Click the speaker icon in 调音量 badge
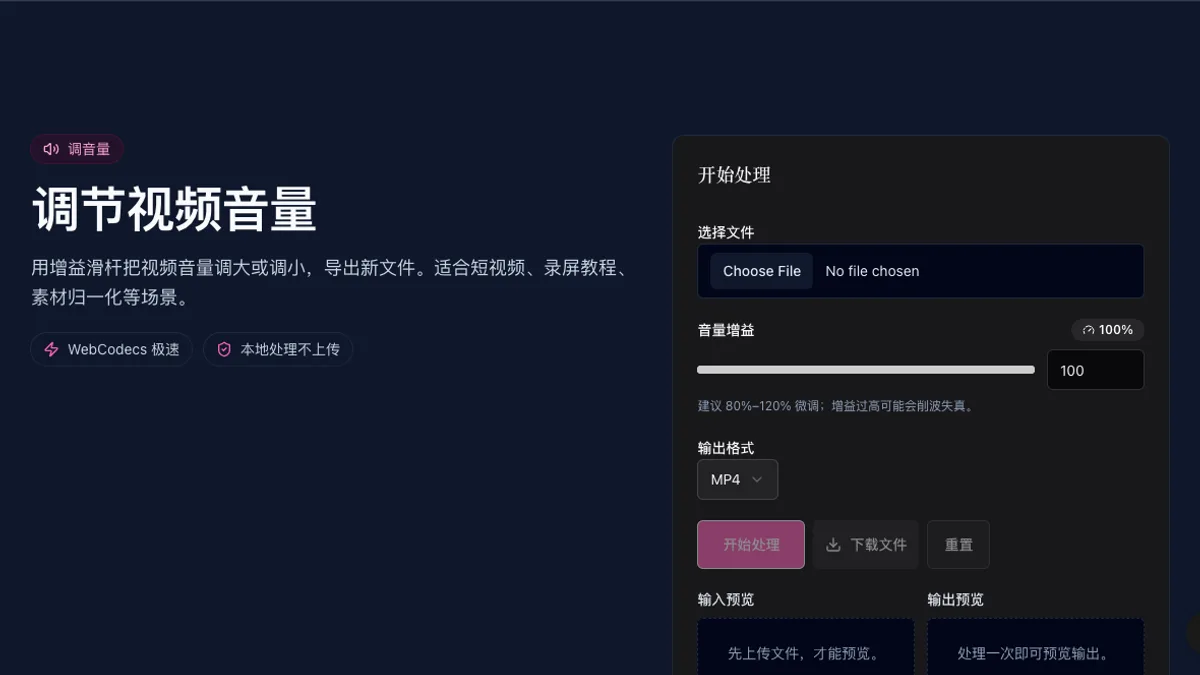Screen dimensions: 1200x675 point(51,149)
